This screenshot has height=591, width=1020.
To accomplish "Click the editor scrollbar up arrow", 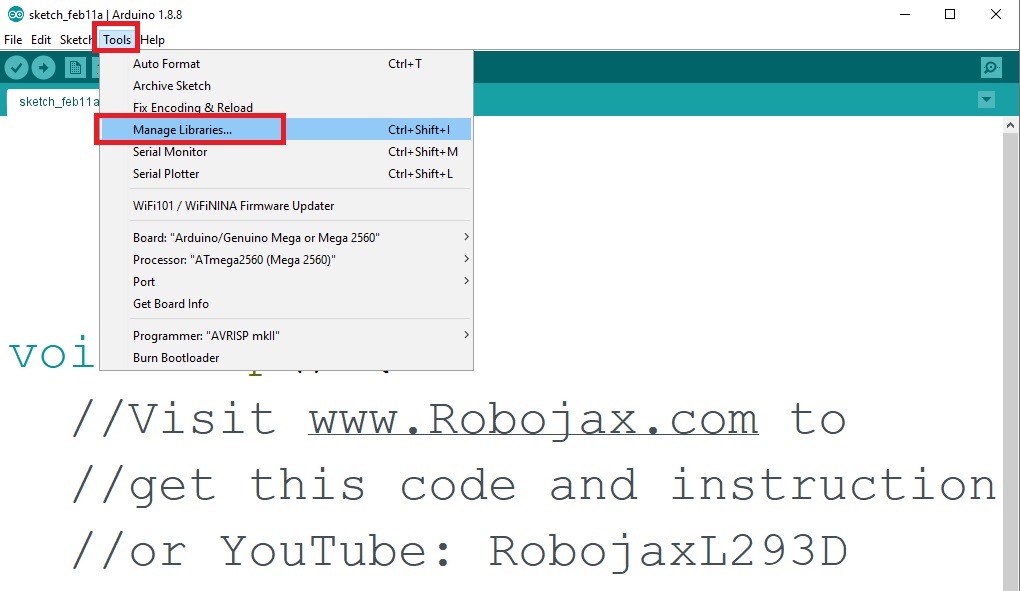I will tap(1010, 125).
